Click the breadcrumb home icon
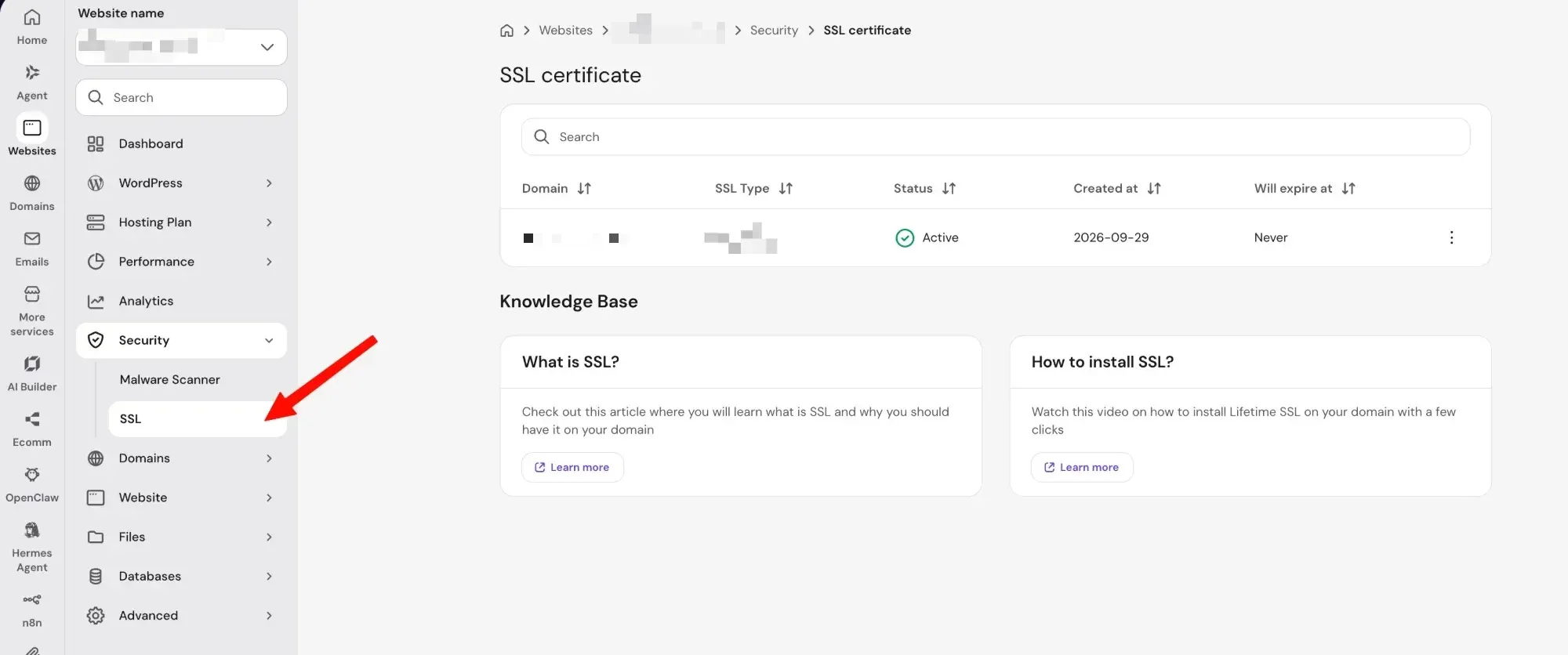The width and height of the screenshot is (1568, 655). 507,31
